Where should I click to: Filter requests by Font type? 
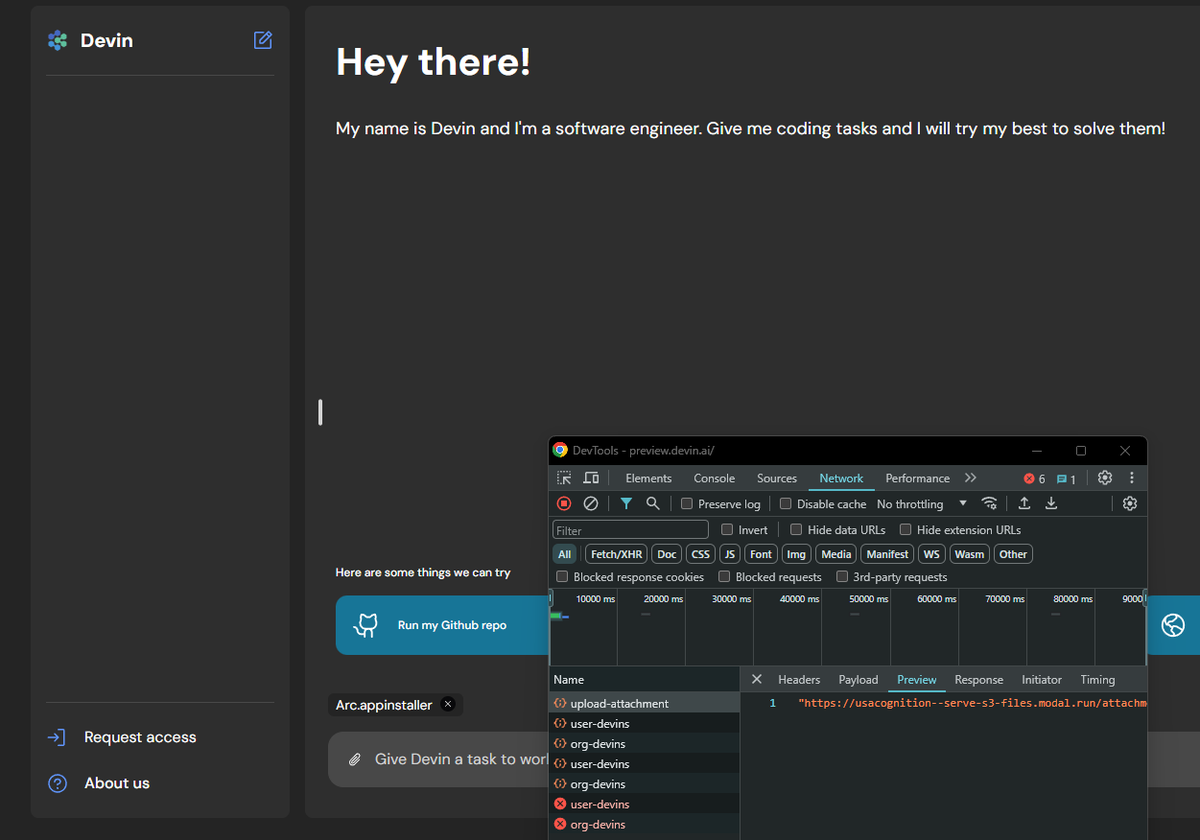coord(761,554)
